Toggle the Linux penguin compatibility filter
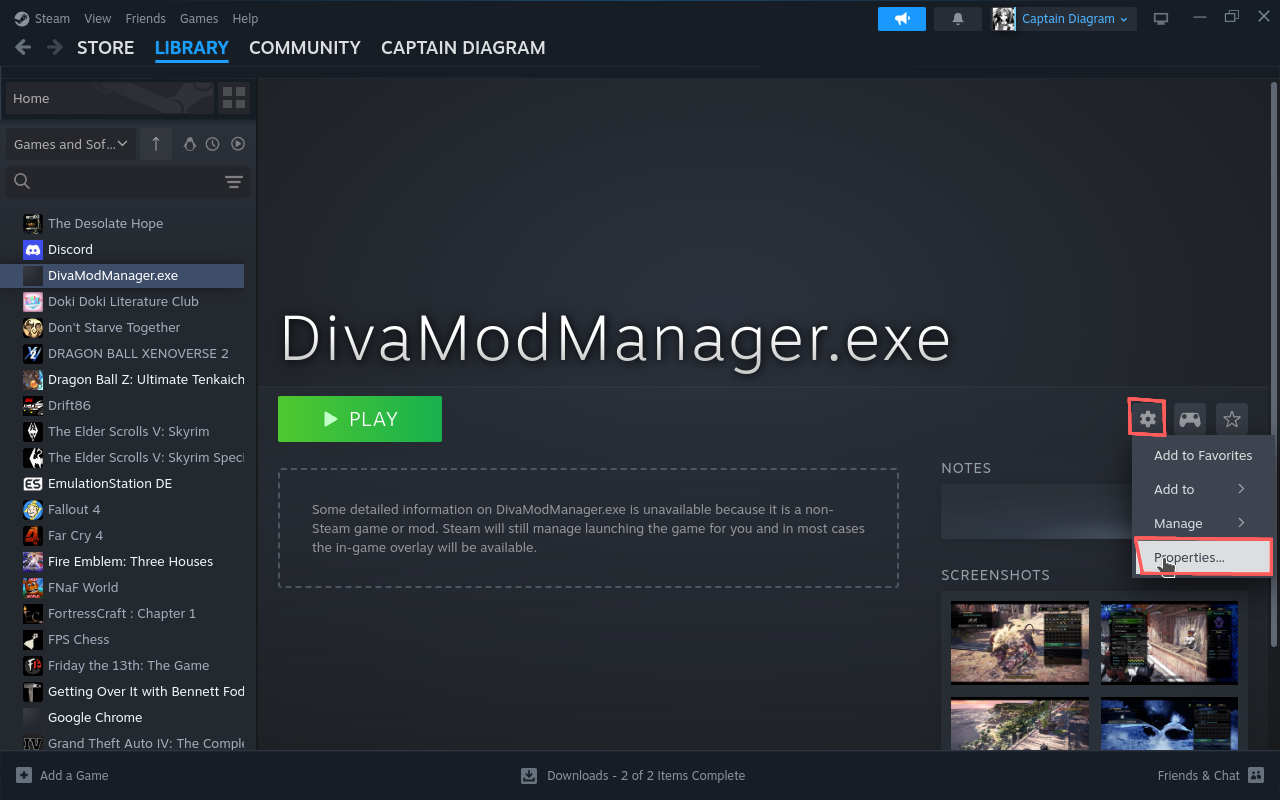Image resolution: width=1280 pixels, height=800 pixels. (x=190, y=144)
